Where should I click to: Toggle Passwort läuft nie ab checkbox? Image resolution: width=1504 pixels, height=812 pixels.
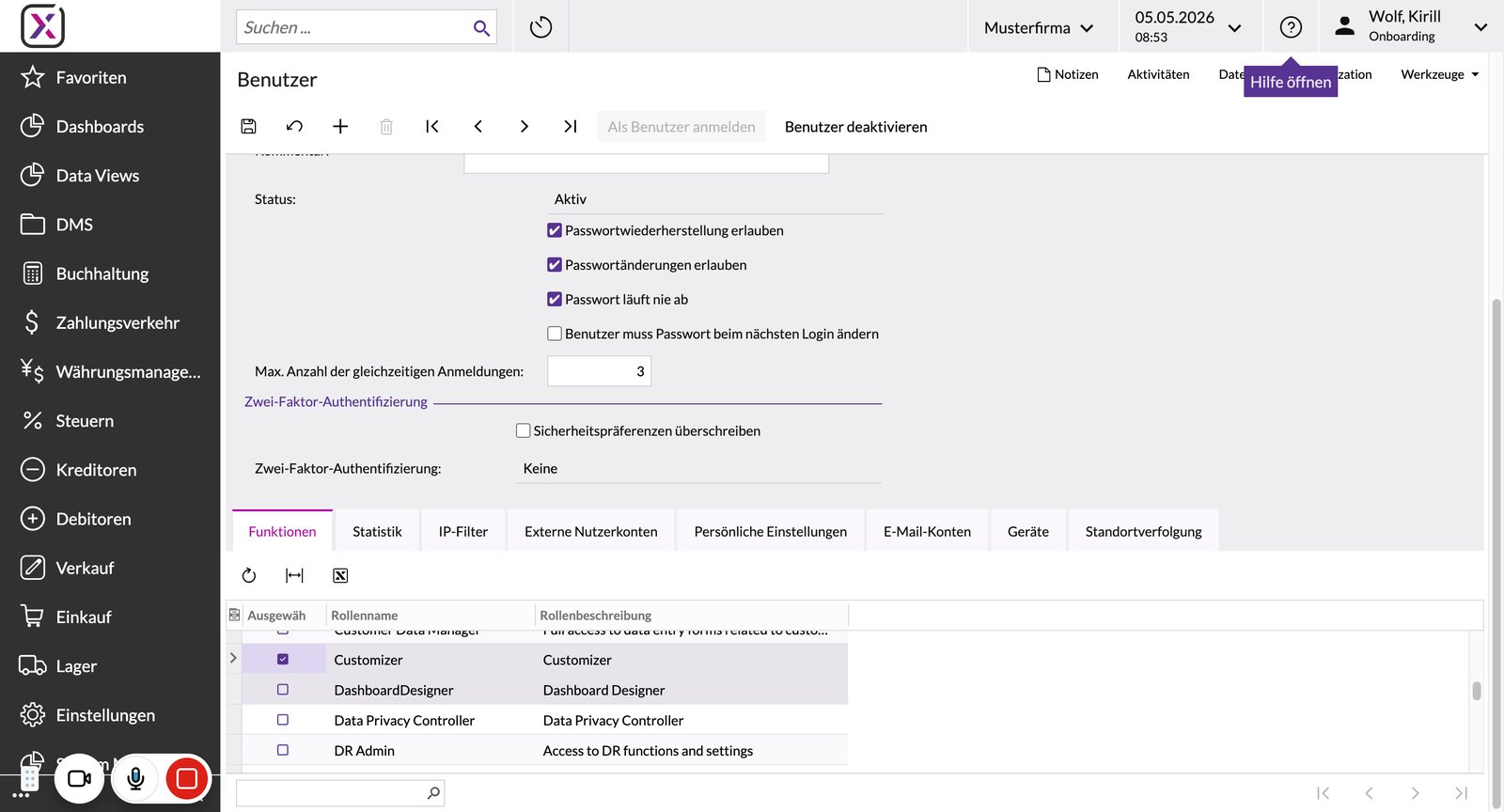click(555, 299)
